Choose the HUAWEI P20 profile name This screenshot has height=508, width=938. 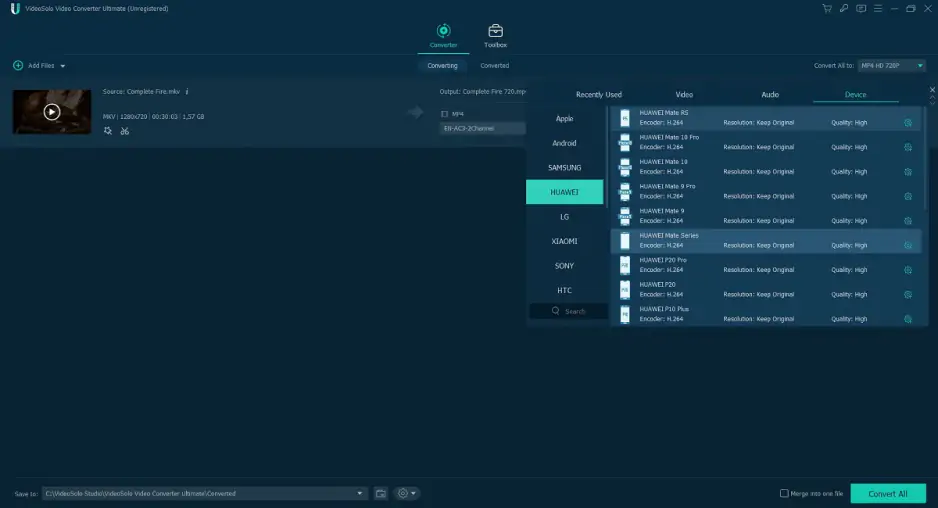(x=657, y=285)
